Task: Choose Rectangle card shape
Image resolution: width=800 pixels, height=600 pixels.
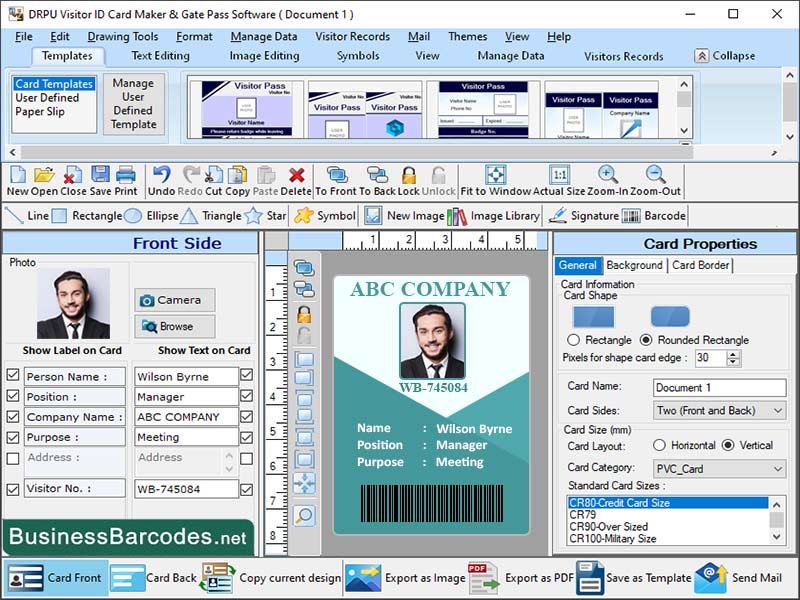Action: tap(573, 339)
